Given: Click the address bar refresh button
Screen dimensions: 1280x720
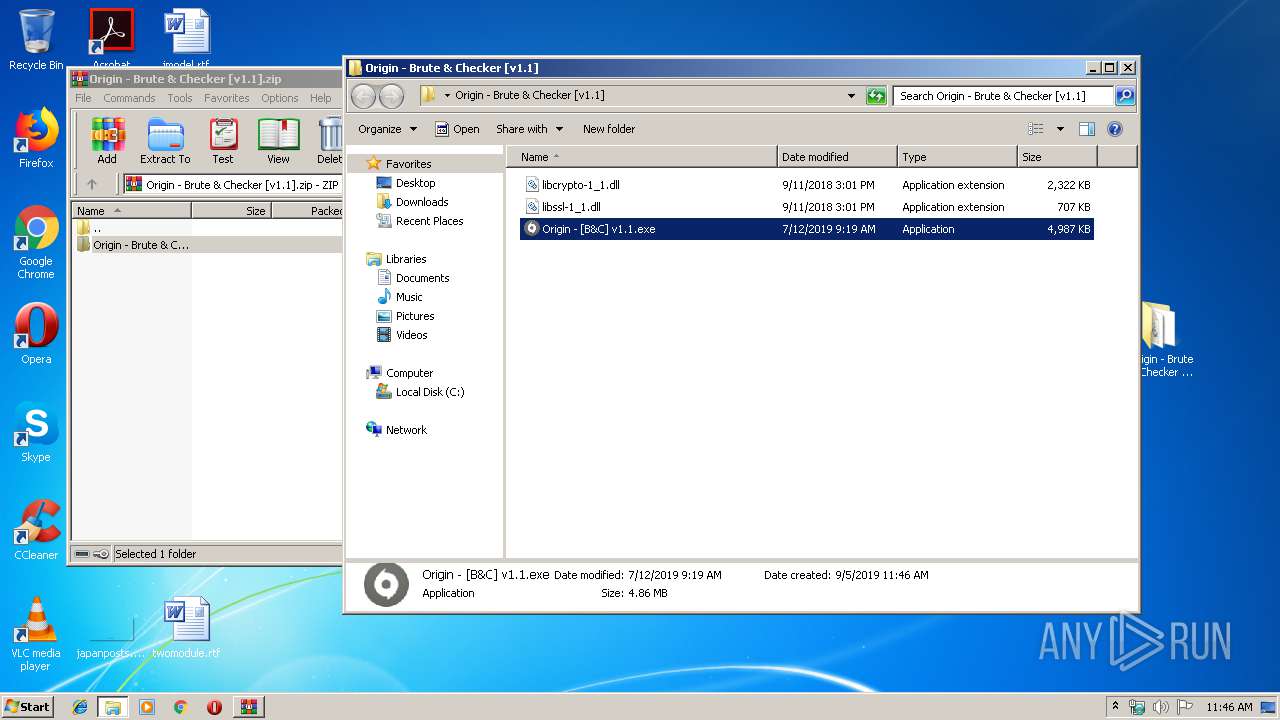Looking at the screenshot, I should point(876,96).
